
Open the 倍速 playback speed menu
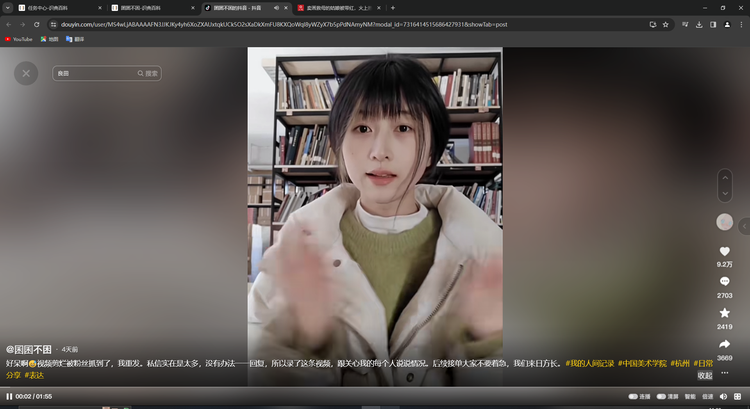707,397
